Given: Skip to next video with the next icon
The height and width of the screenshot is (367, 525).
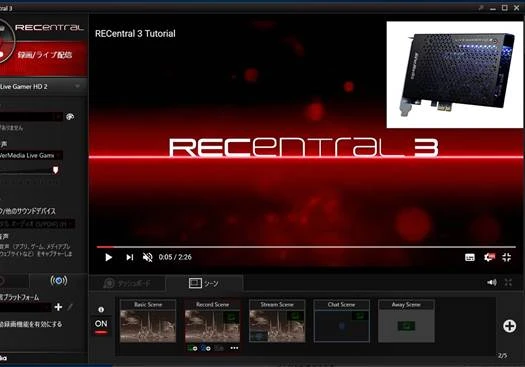Looking at the screenshot, I should click(x=130, y=257).
